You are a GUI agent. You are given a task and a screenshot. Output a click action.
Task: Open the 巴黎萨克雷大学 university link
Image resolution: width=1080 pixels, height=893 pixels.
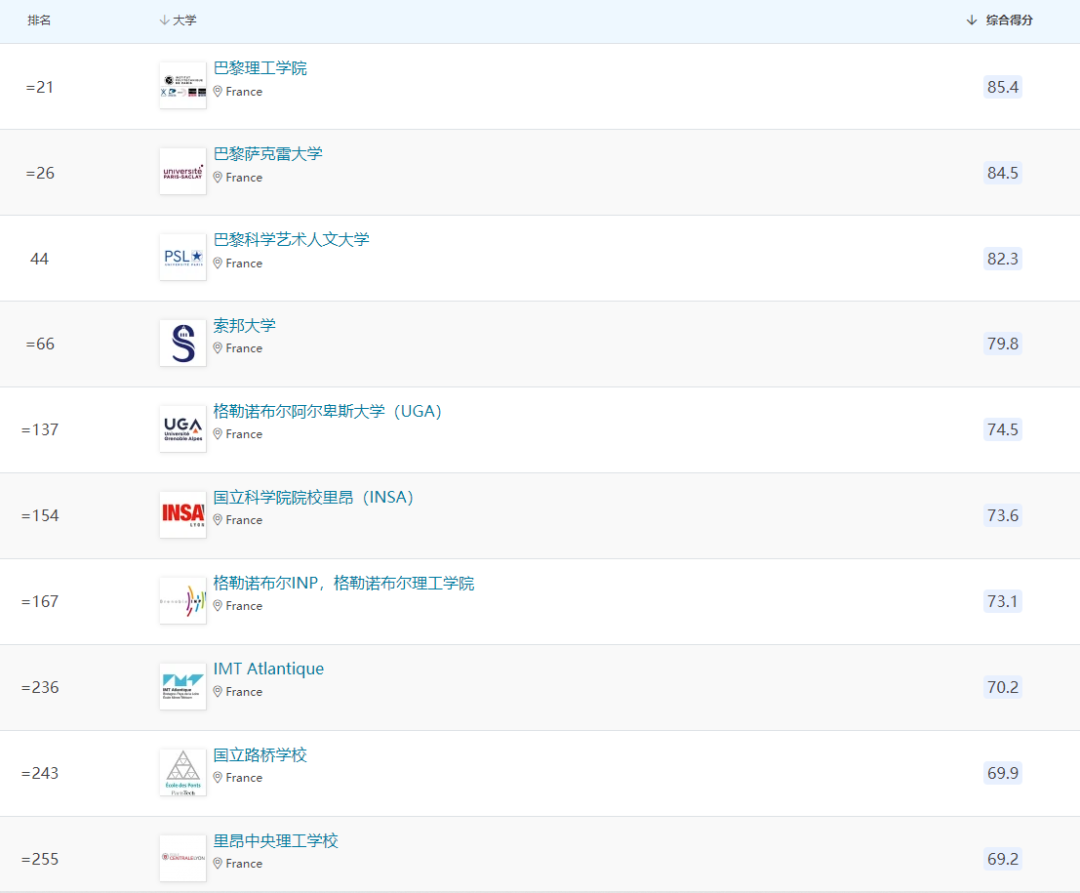267,154
